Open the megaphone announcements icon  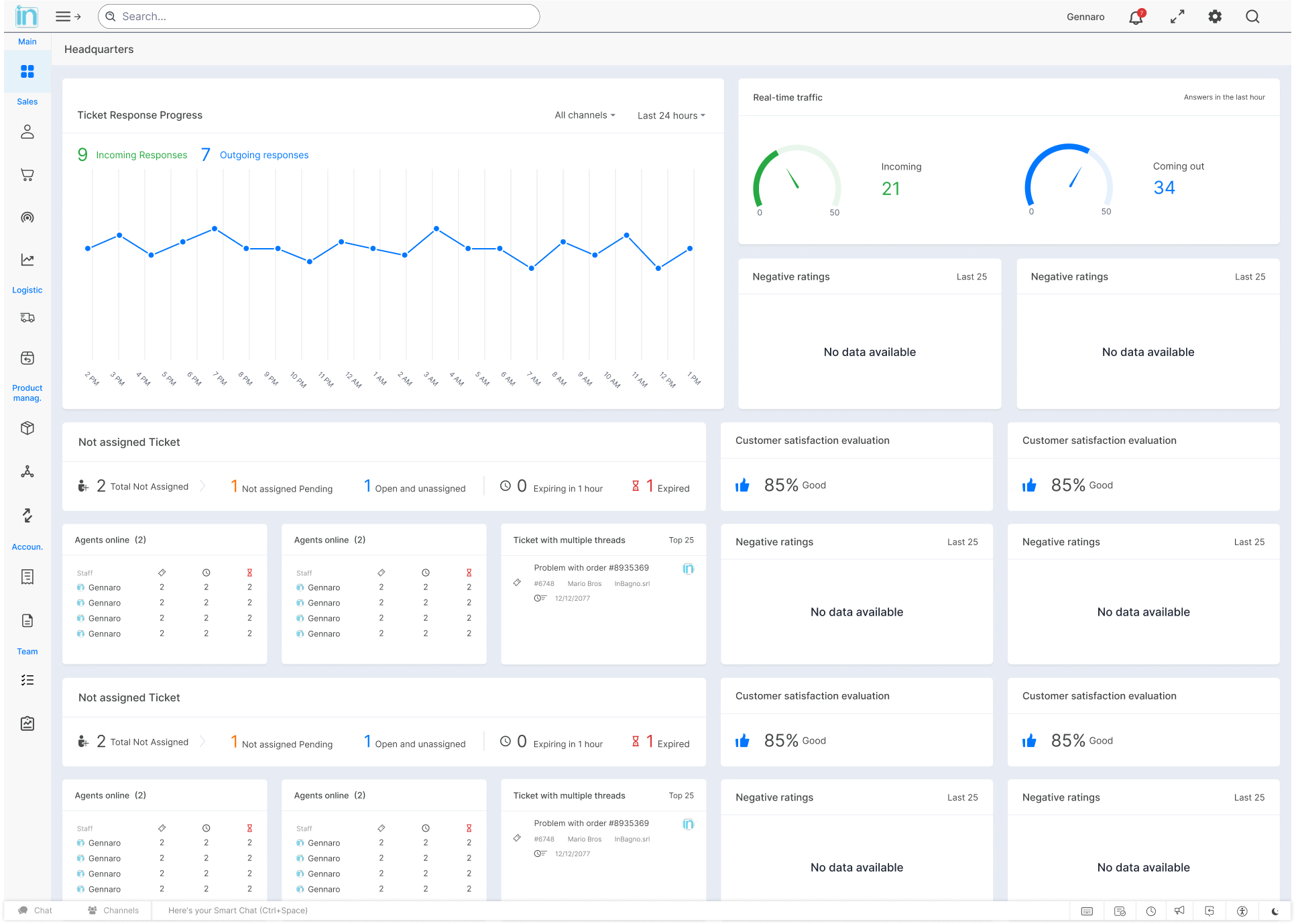click(1179, 911)
